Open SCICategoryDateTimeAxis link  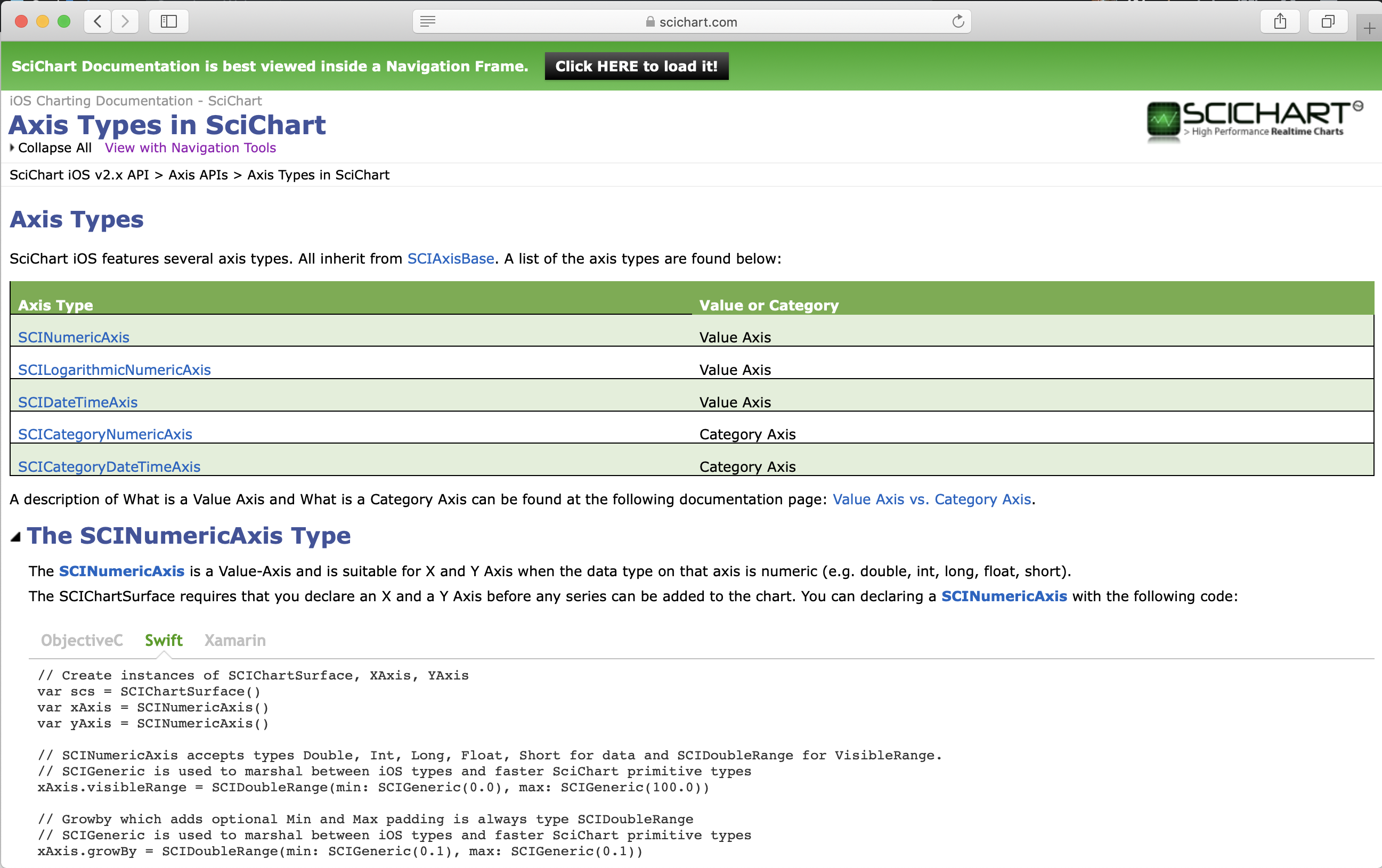click(x=109, y=466)
